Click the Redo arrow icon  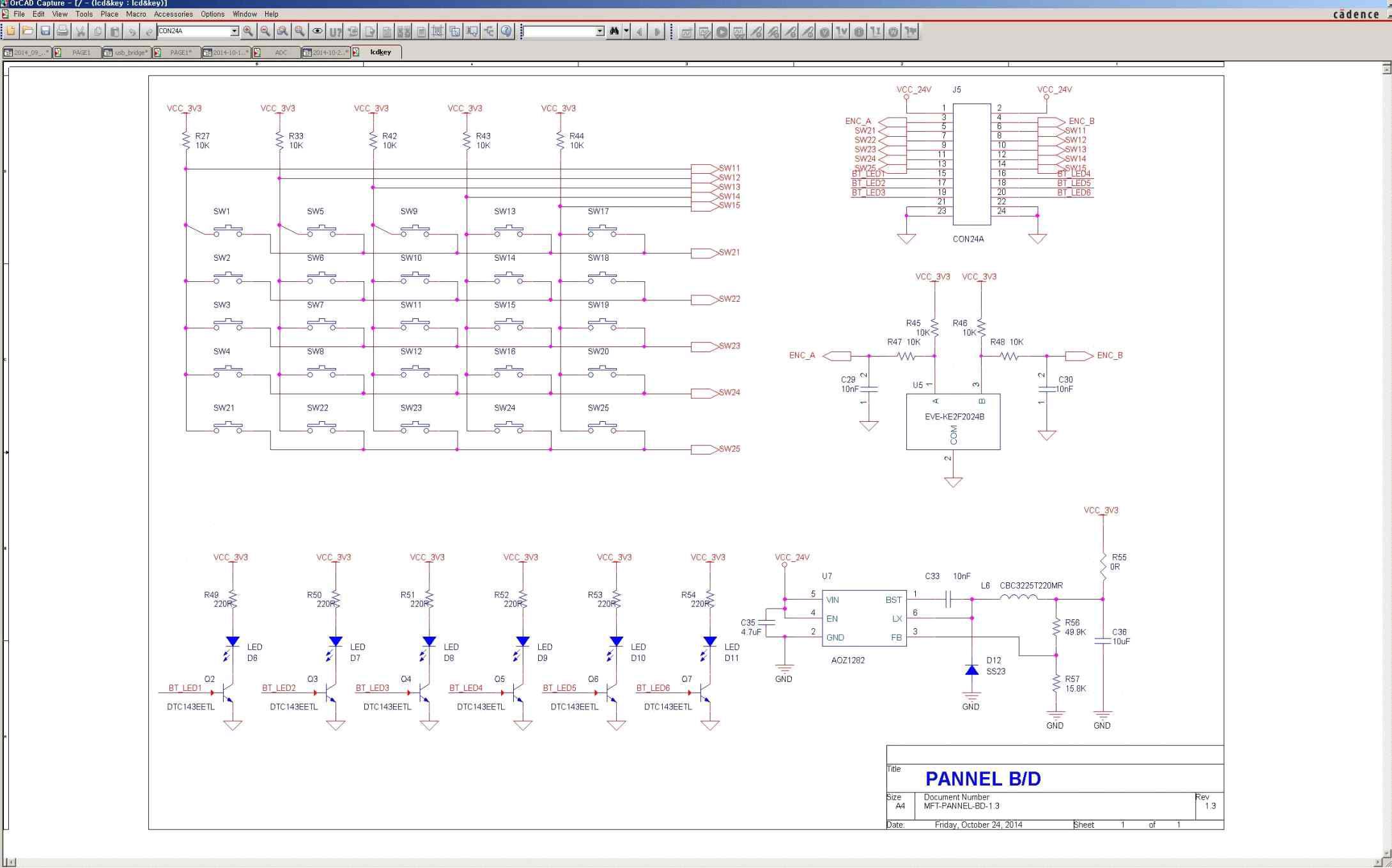(148, 31)
